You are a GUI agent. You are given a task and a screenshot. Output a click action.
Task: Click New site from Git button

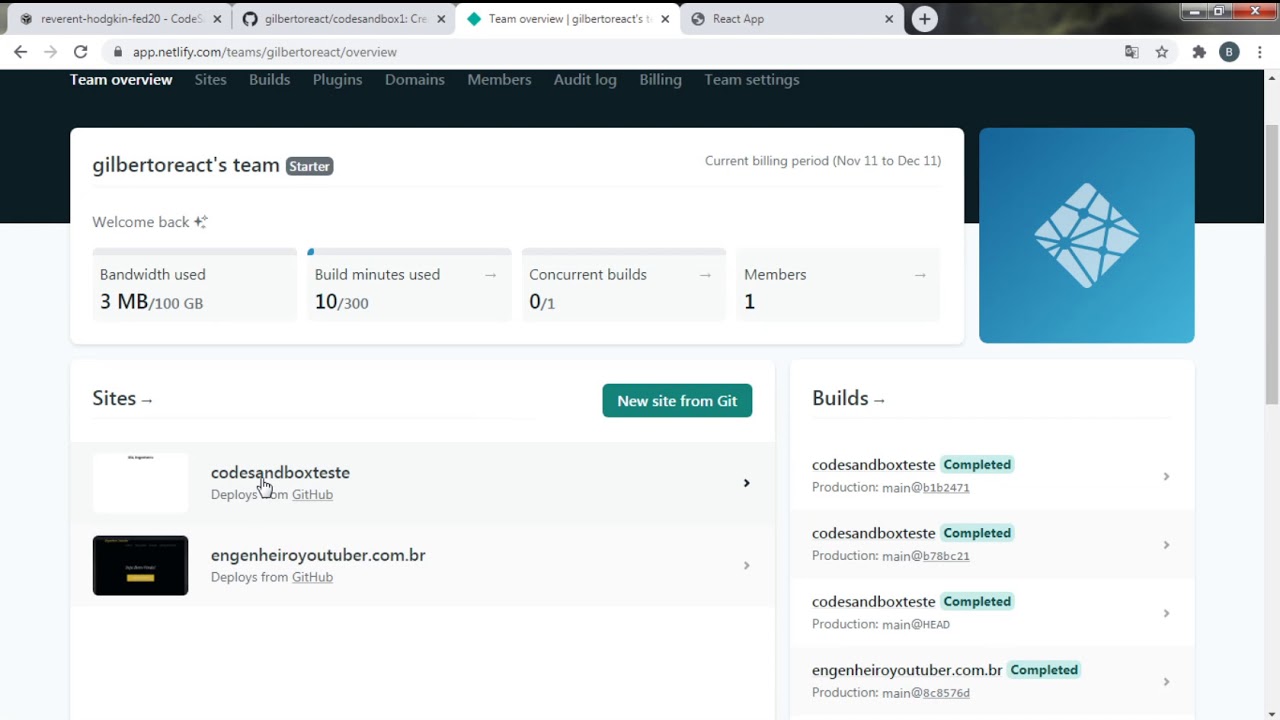point(677,401)
